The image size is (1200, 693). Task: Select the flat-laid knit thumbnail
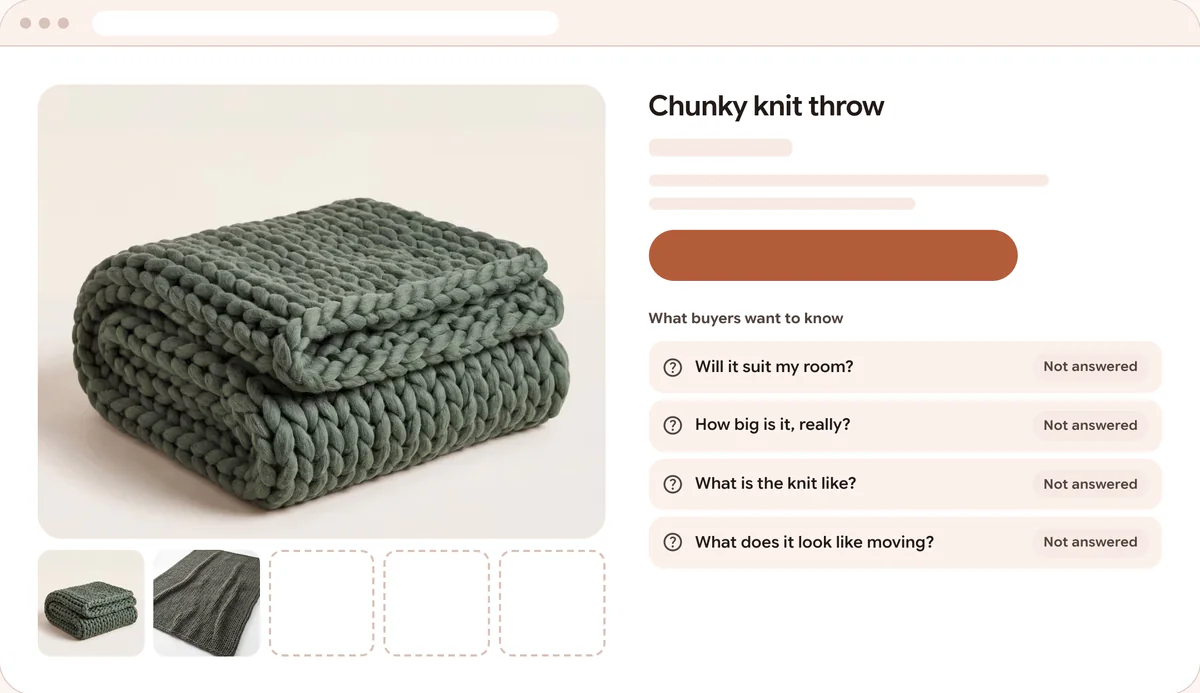(207, 603)
